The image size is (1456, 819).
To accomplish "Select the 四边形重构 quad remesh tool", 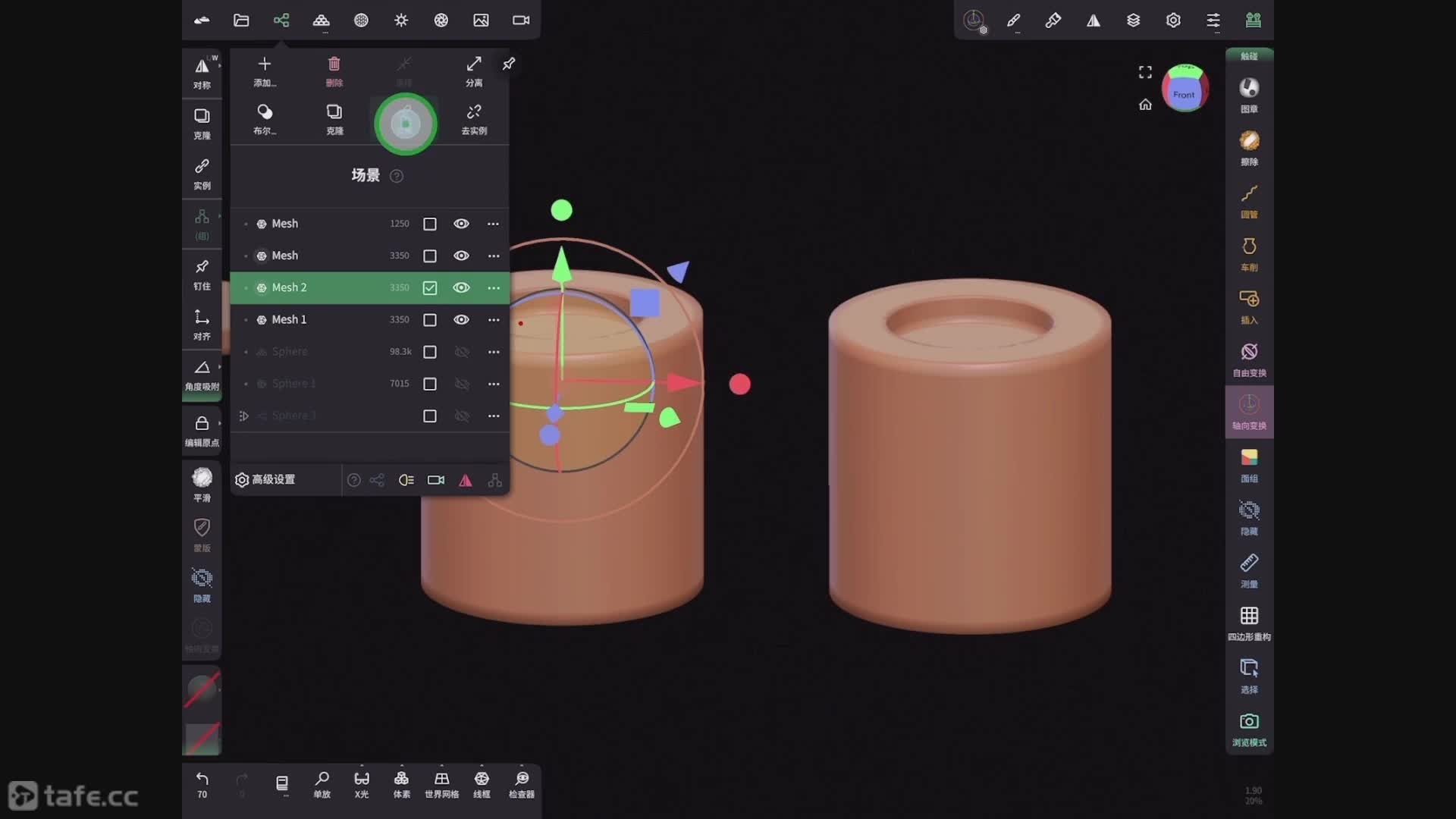I will pyautogui.click(x=1250, y=623).
